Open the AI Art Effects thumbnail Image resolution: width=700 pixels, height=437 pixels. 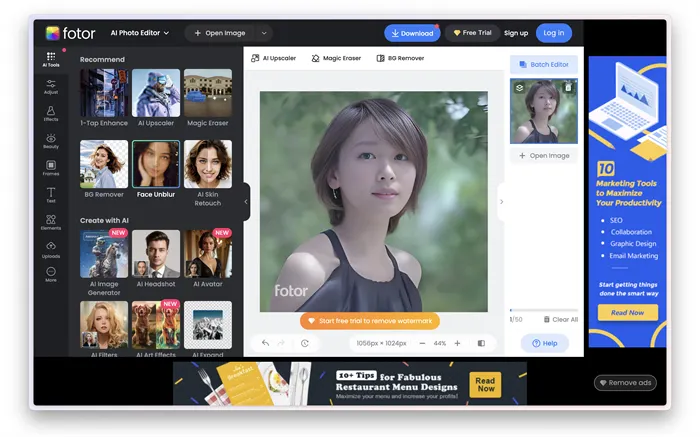click(x=156, y=325)
